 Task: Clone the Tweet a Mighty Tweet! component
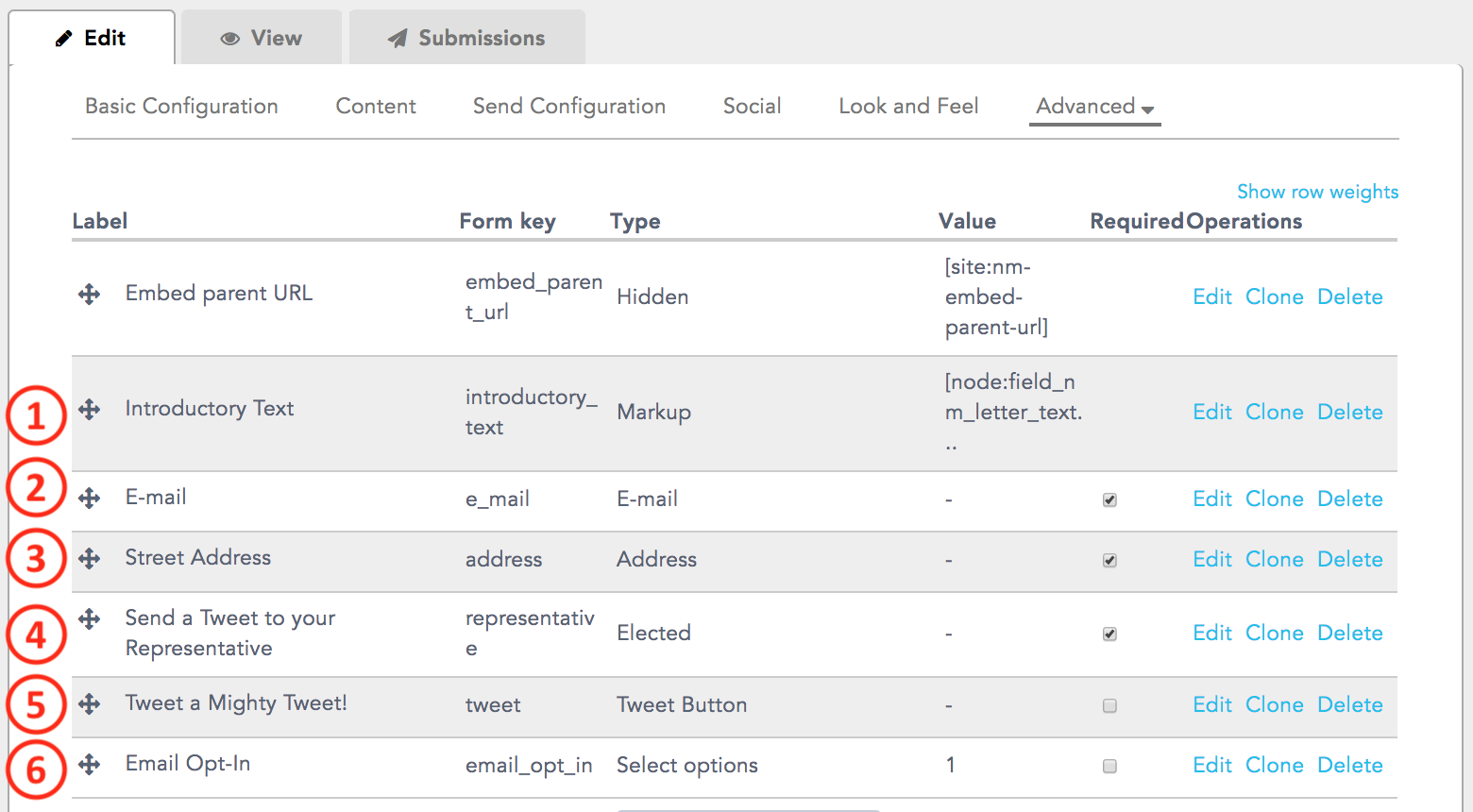[1275, 704]
